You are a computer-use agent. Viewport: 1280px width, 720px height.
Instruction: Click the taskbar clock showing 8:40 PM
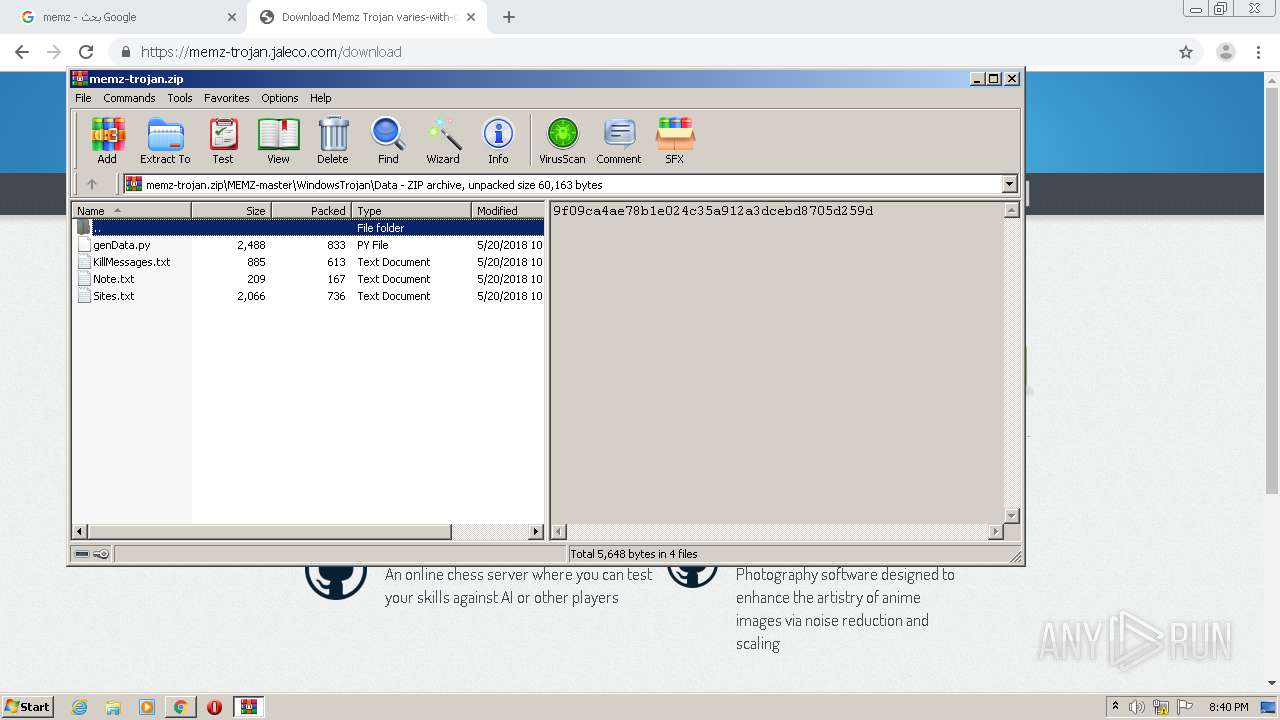pos(1228,707)
